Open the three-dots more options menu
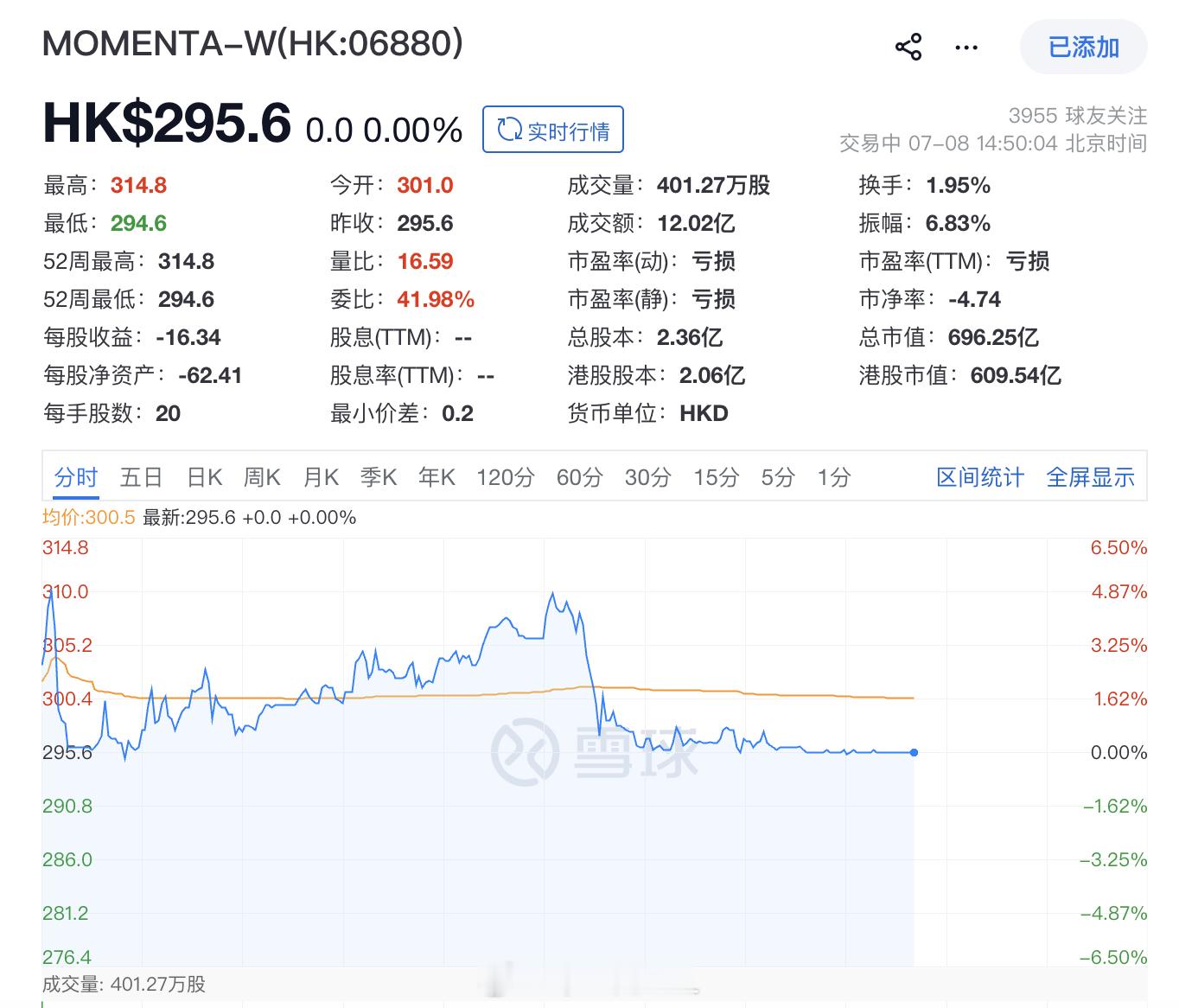This screenshot has height=1008, width=1179. (966, 48)
